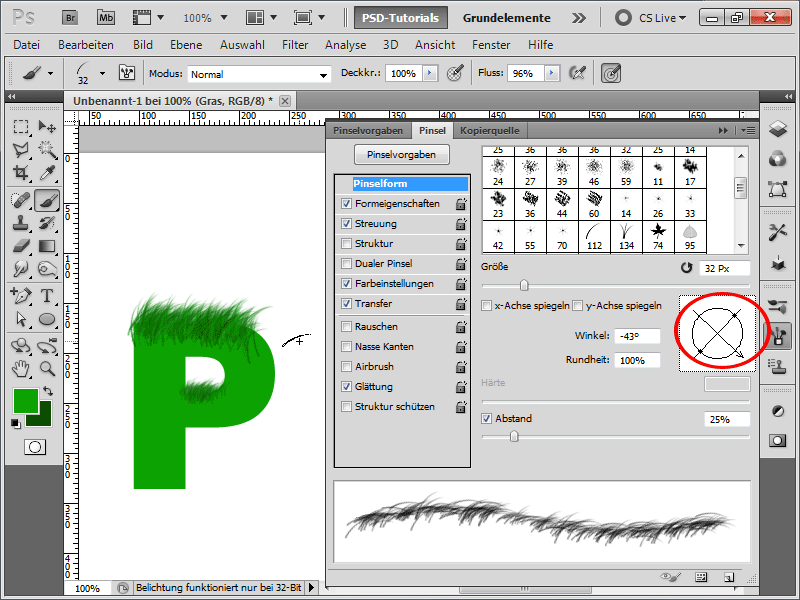Select the Magic Wand tool

pos(47,149)
